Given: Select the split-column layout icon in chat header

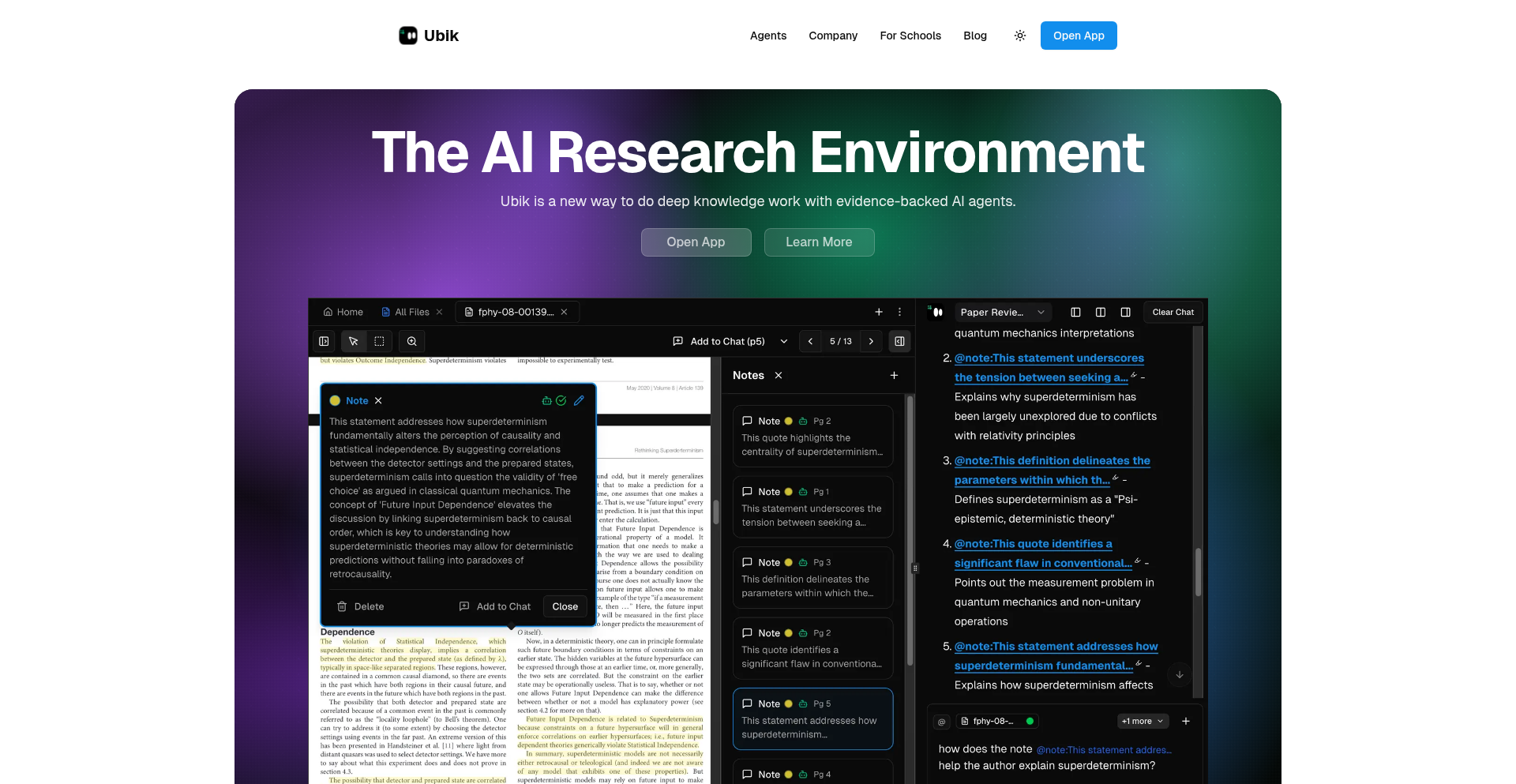Looking at the screenshot, I should pyautogui.click(x=1101, y=312).
